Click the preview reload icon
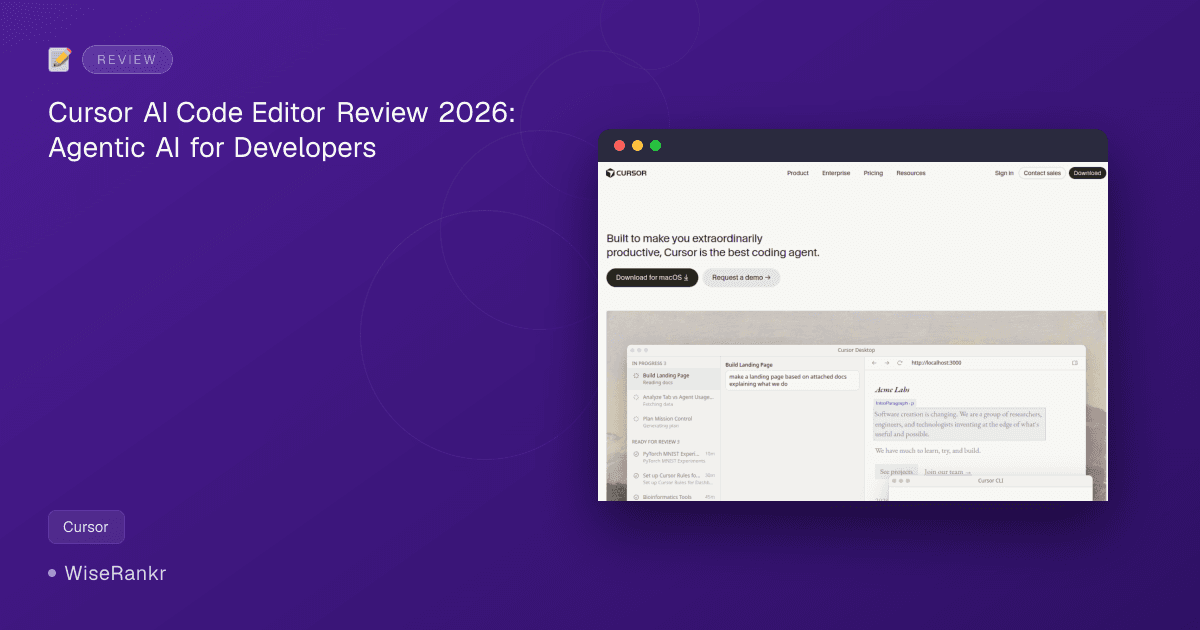The height and width of the screenshot is (630, 1200). [899, 363]
